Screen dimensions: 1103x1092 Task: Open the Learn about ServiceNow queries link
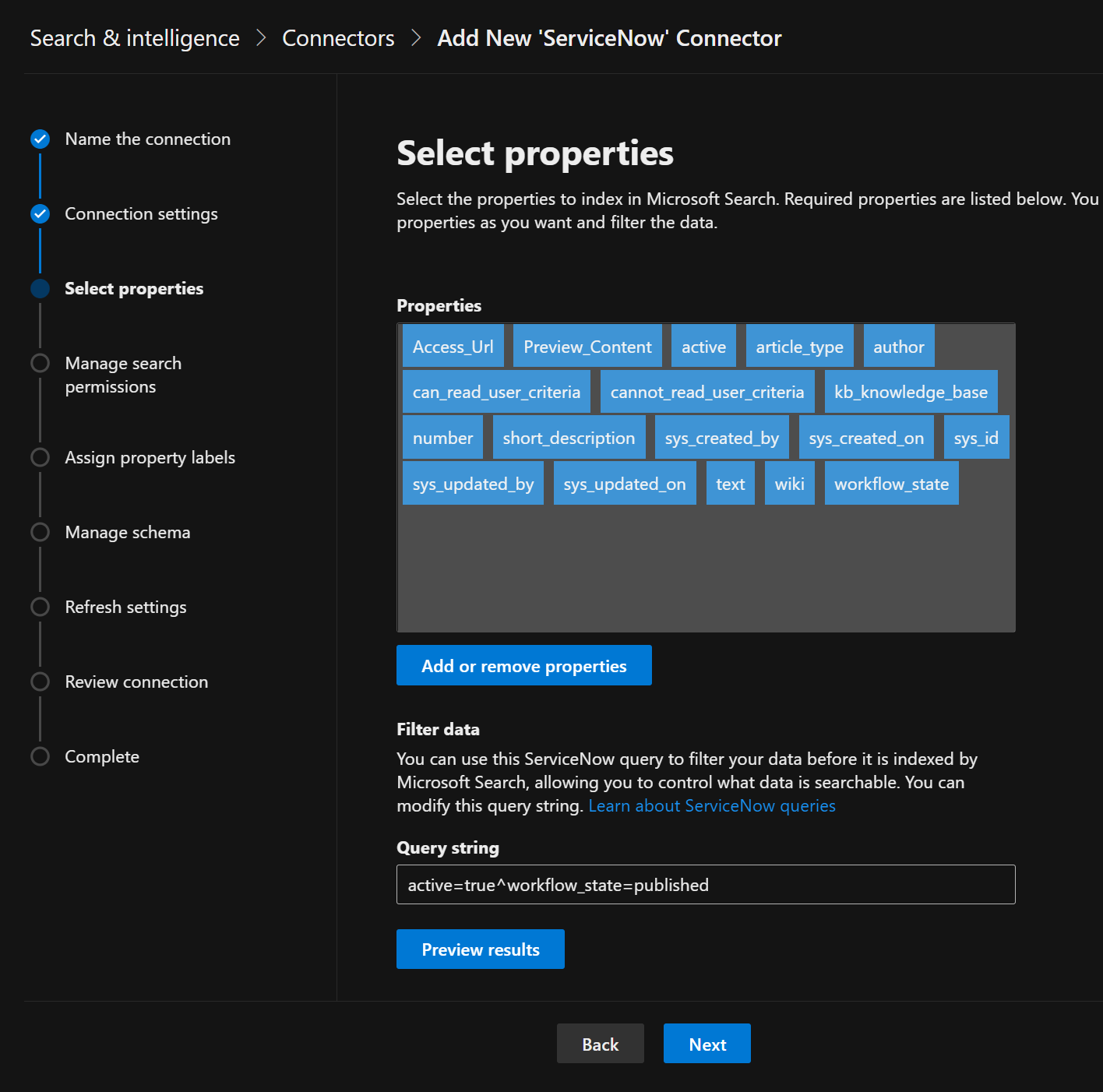click(711, 805)
